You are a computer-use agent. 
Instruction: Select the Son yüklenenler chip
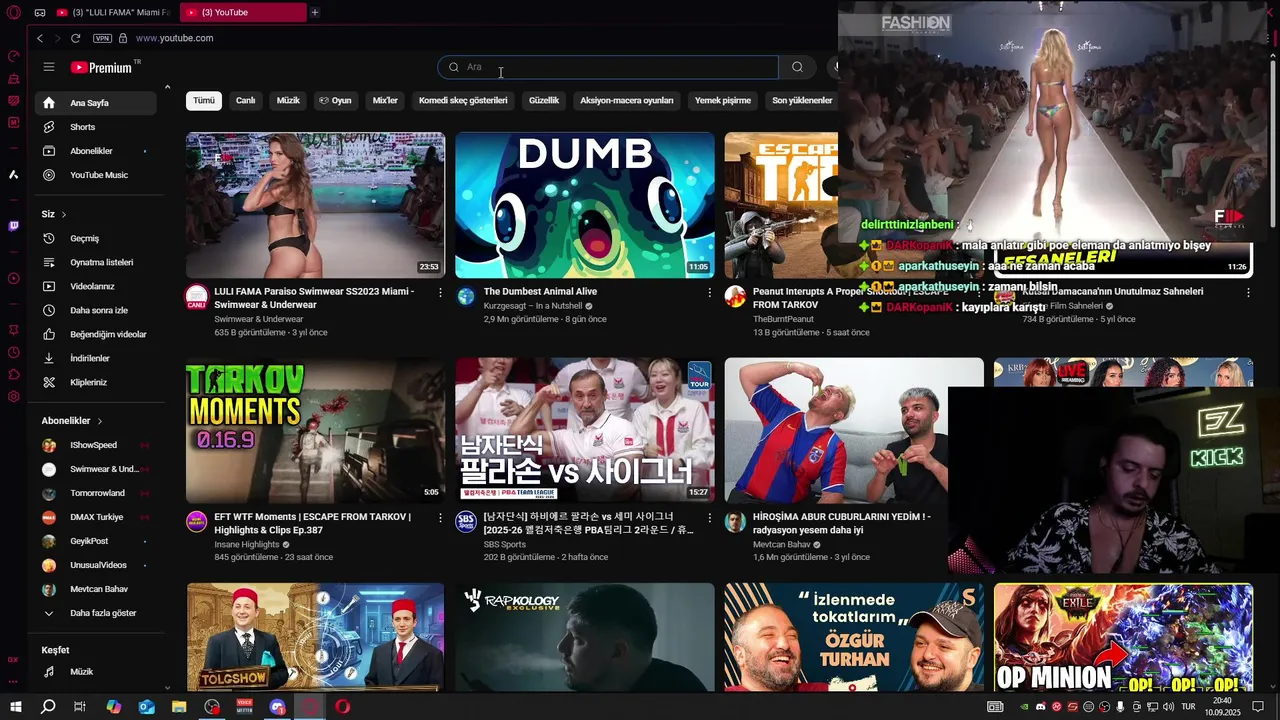tap(802, 100)
